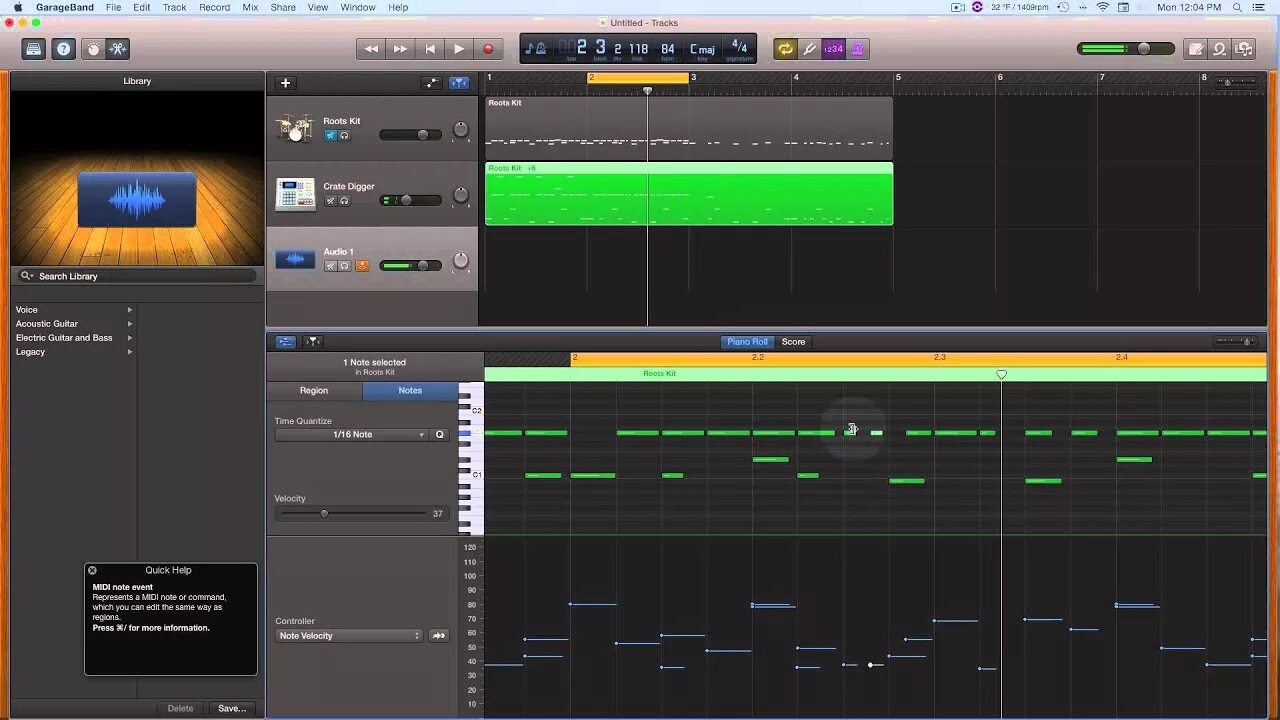The height and width of the screenshot is (720, 1280).
Task: Open the Apple Loops browser button
Action: point(1219,49)
